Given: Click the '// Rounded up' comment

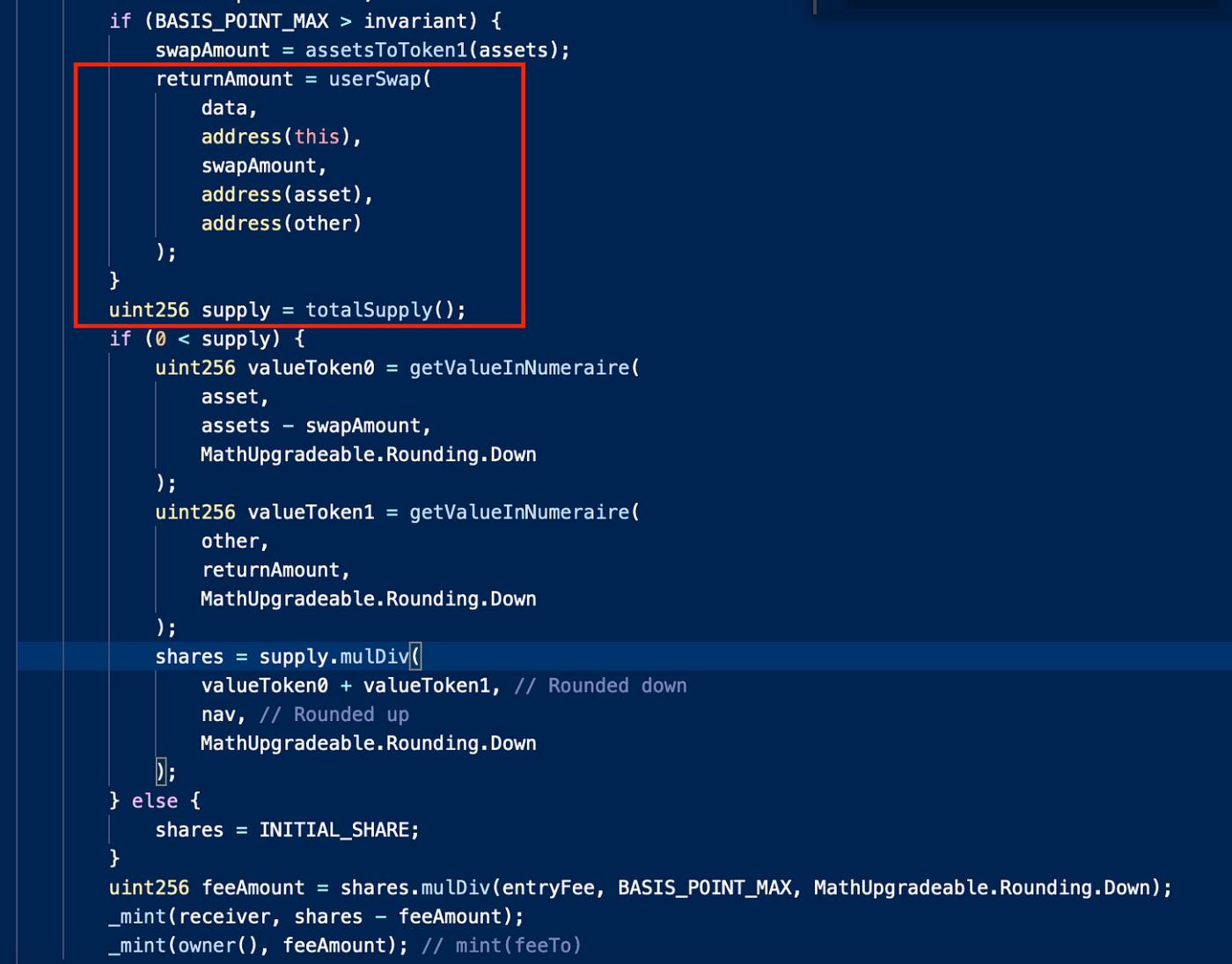Looking at the screenshot, I should point(334,715).
